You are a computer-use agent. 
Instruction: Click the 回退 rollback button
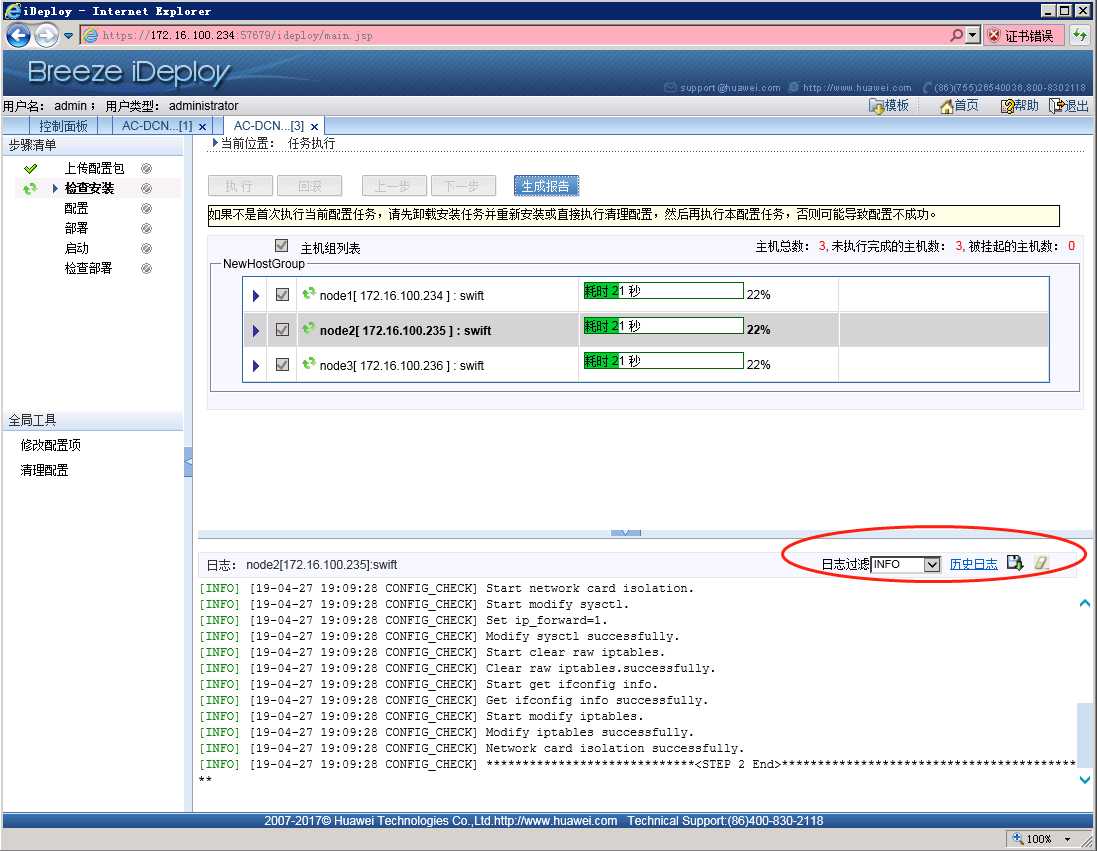click(309, 185)
